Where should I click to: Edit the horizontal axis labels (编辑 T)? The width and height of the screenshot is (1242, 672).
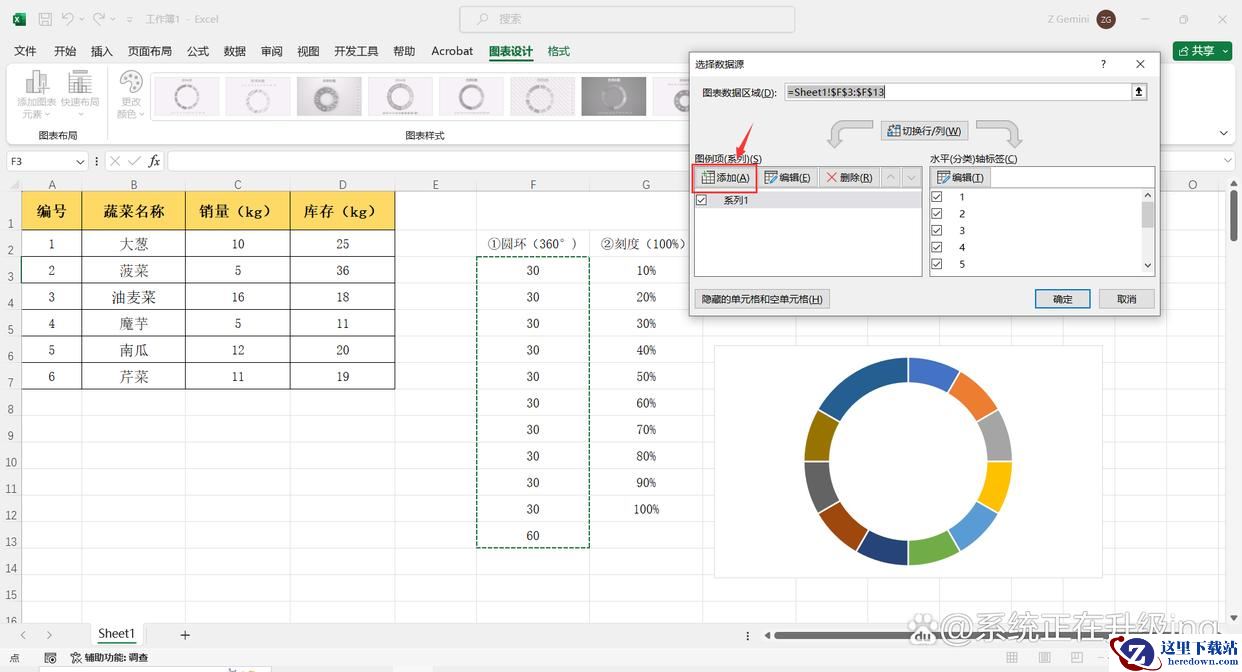(x=960, y=177)
